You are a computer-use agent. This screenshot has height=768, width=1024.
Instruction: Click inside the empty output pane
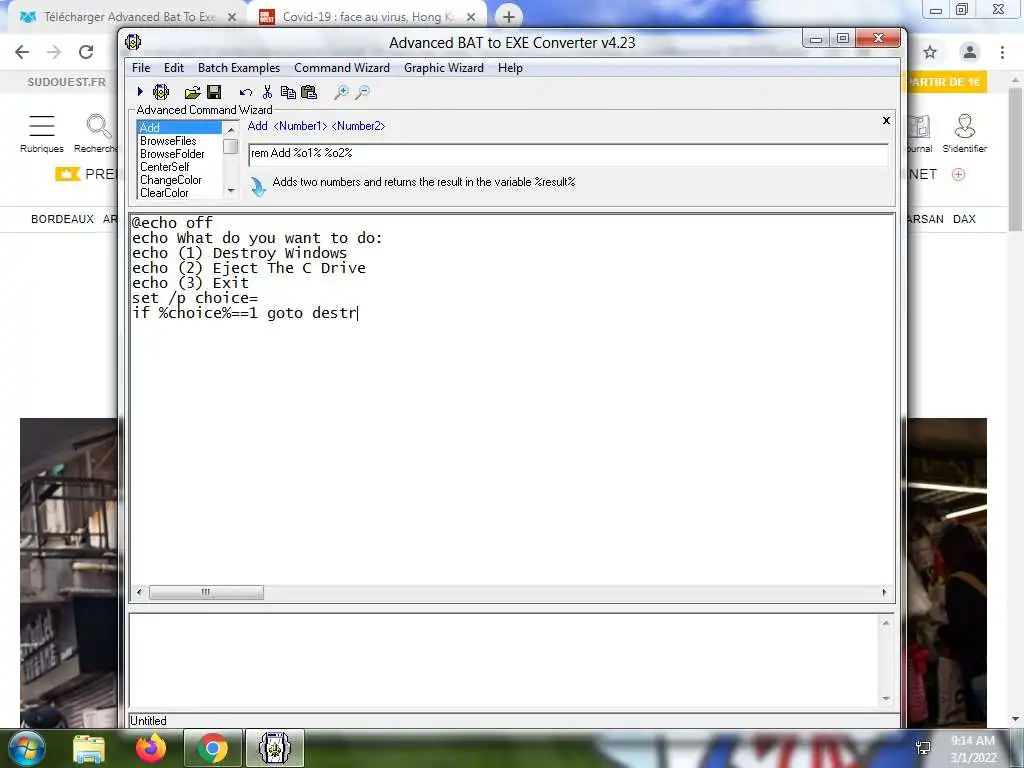point(504,660)
